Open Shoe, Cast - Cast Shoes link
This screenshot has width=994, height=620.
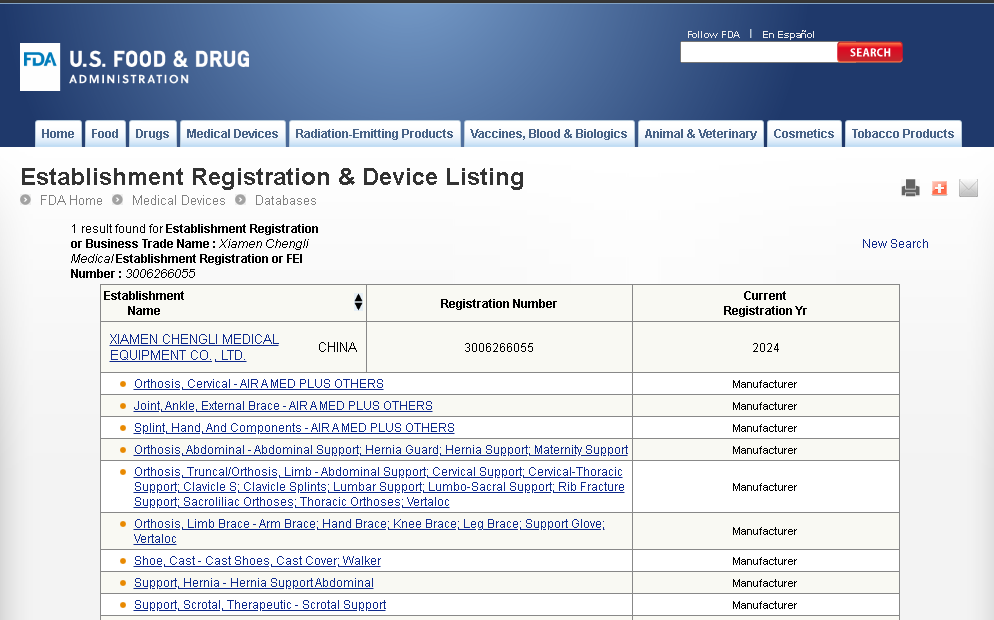257,560
